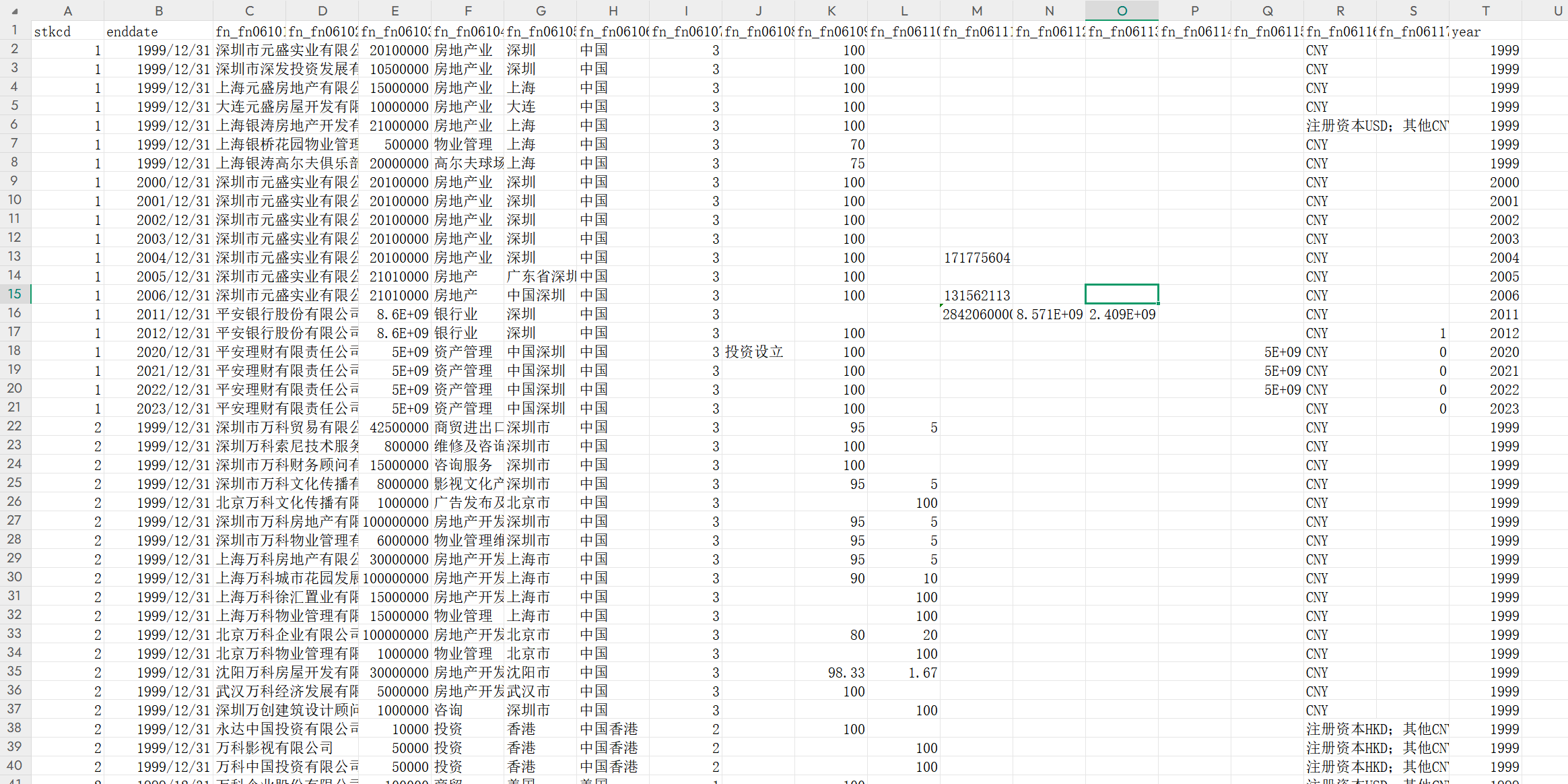1568x784 pixels.
Task: Select column O header
Action: pyautogui.click(x=1122, y=11)
